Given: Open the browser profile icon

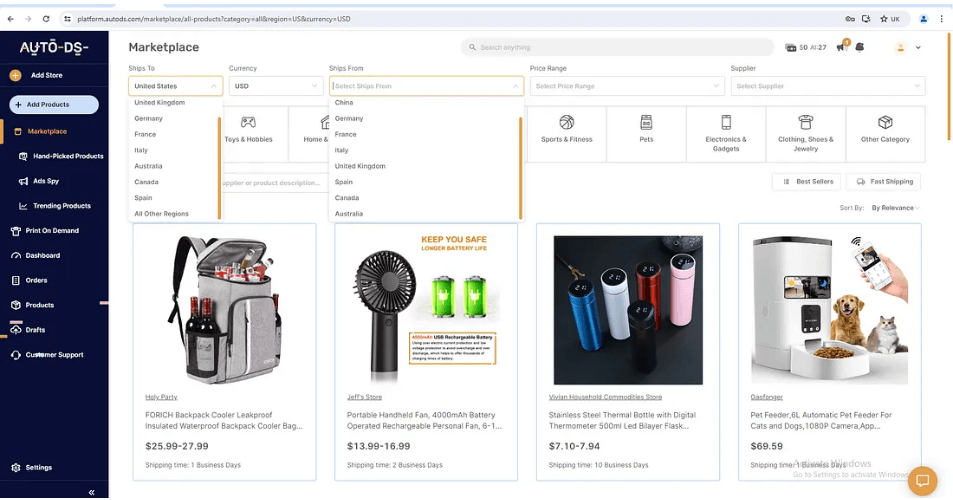Looking at the screenshot, I should 923,19.
